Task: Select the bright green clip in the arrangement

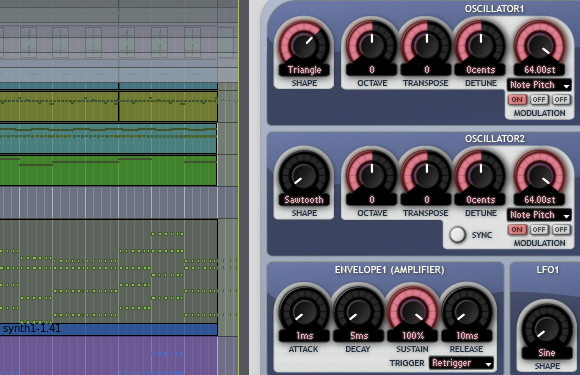Action: [x=108, y=170]
